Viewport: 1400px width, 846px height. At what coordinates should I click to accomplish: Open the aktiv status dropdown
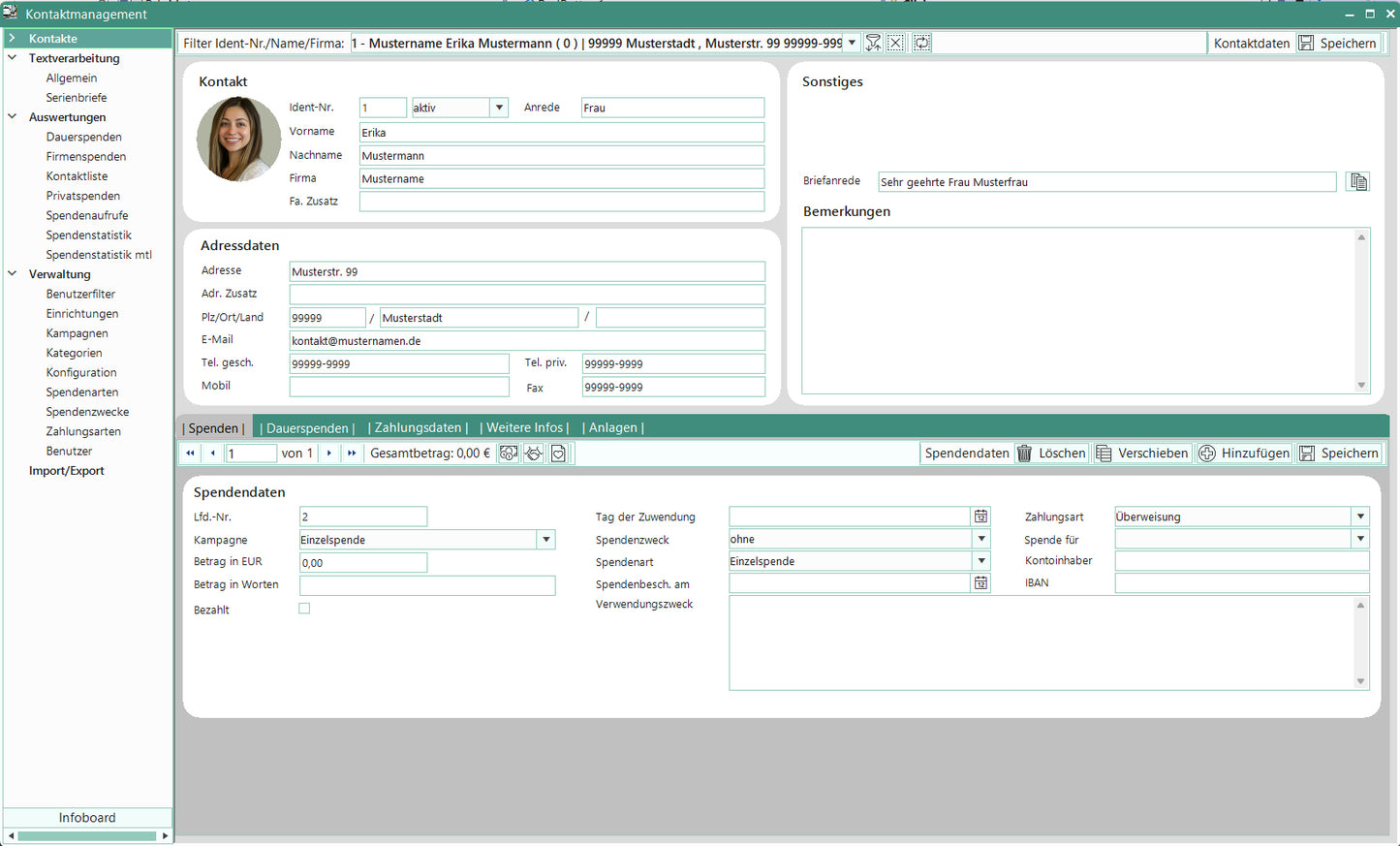pyautogui.click(x=499, y=108)
